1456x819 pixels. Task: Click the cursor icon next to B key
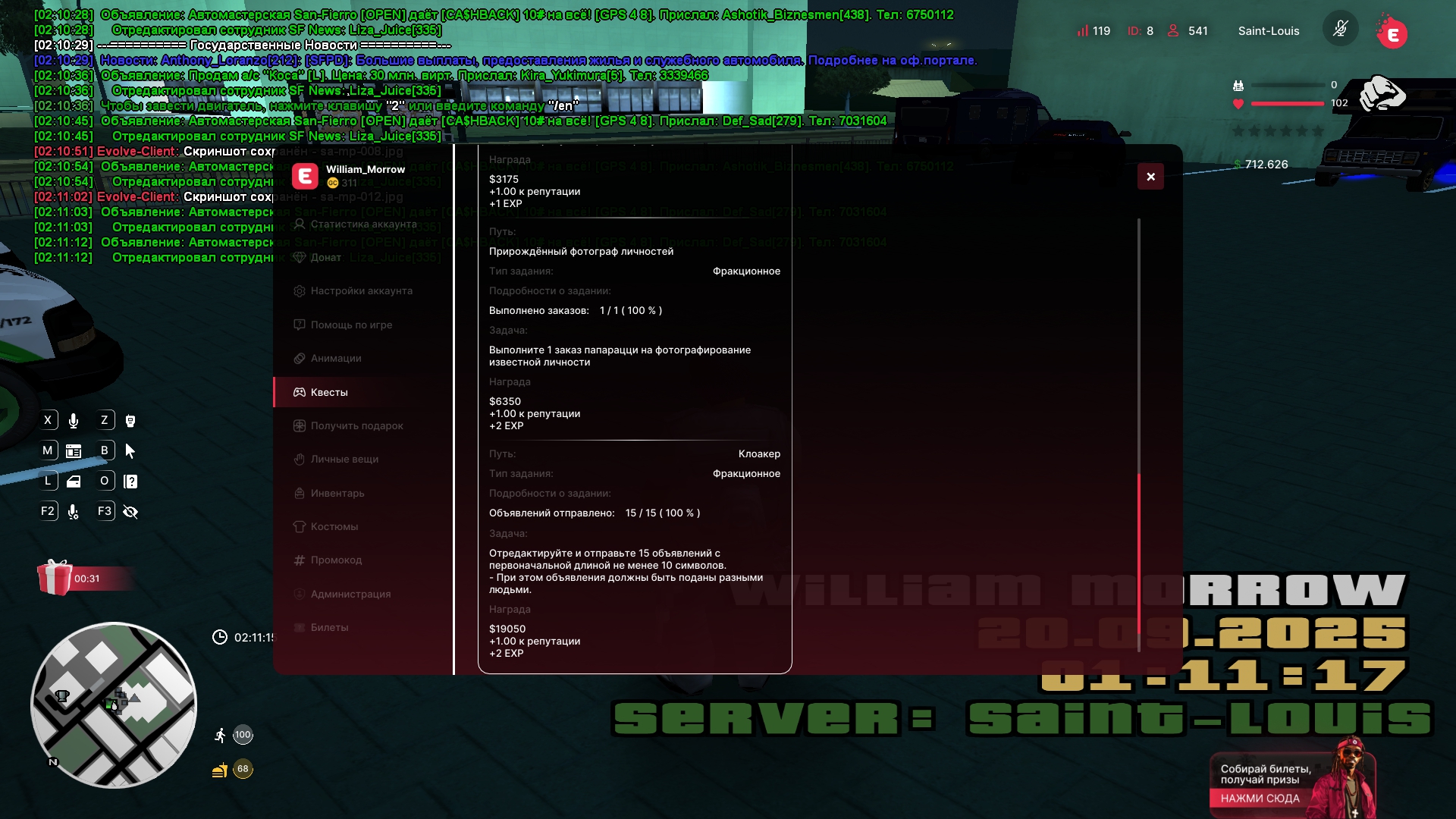(130, 451)
